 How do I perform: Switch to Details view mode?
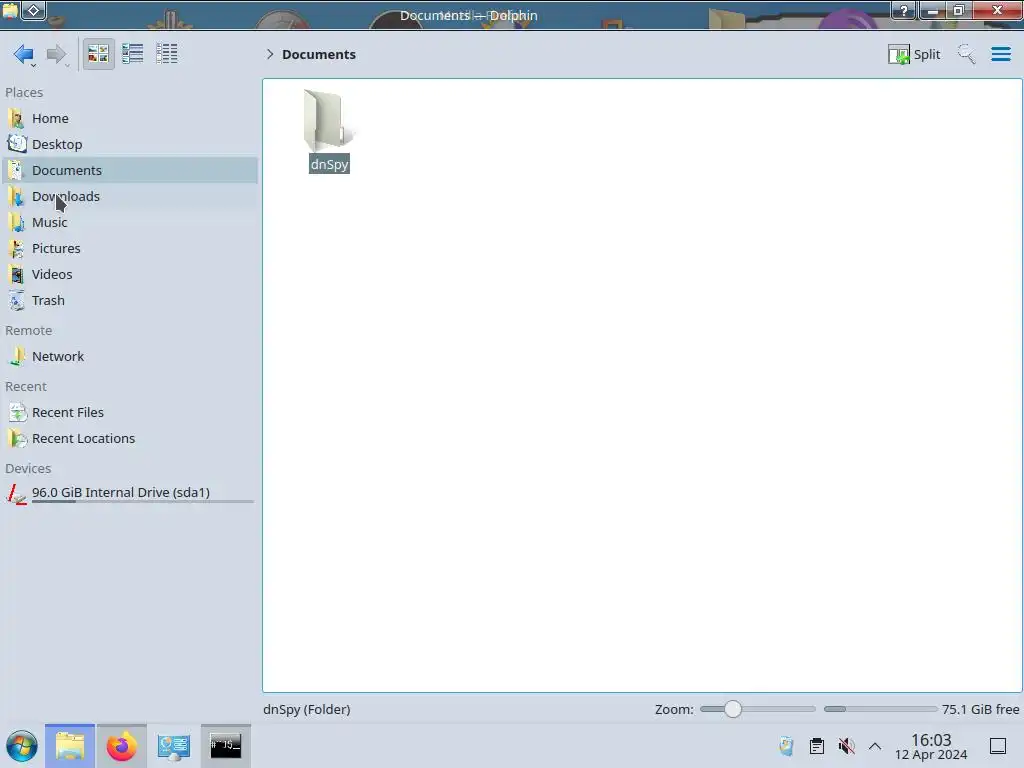(x=167, y=54)
